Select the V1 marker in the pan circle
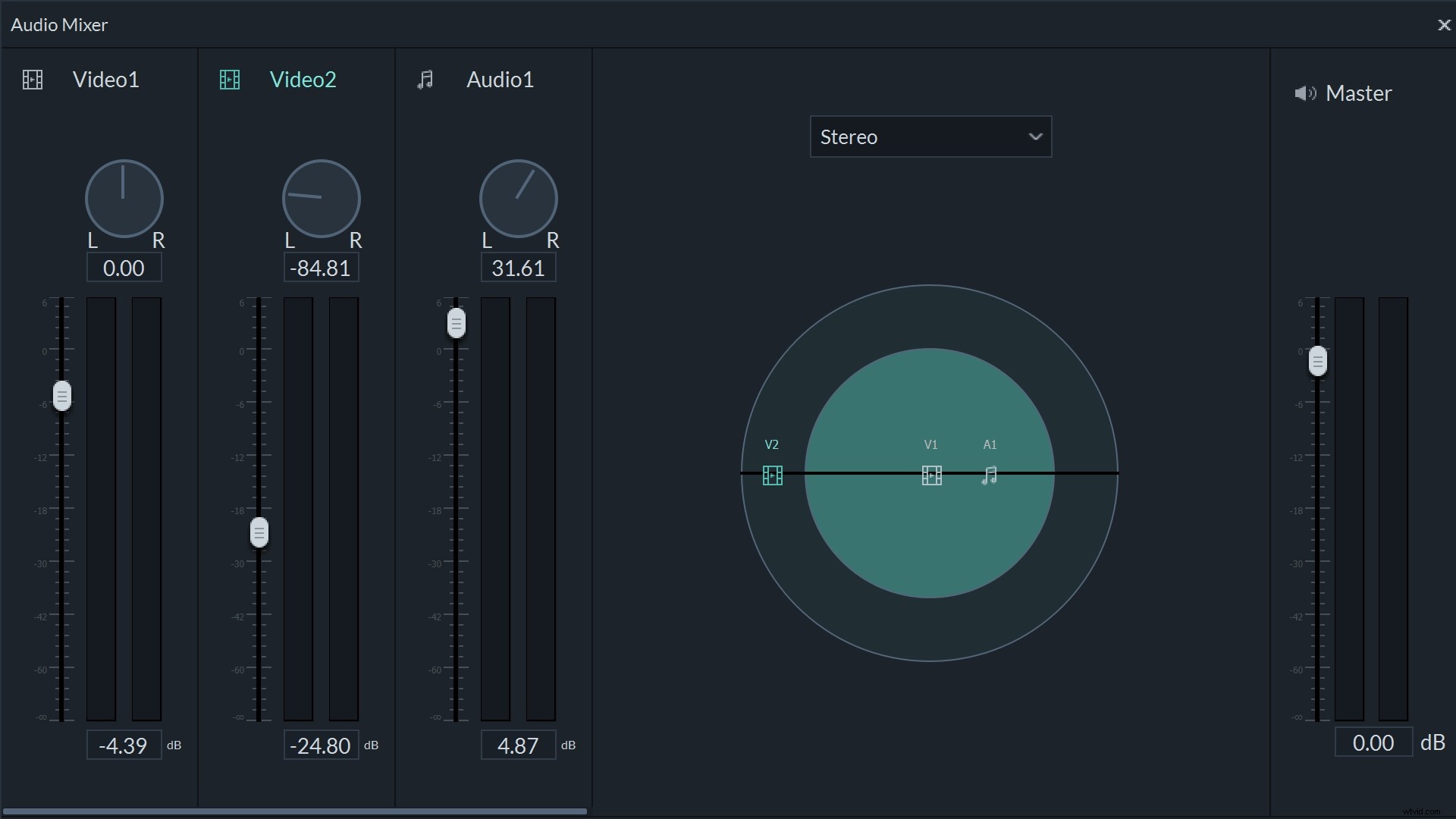Viewport: 1456px width, 819px height. click(931, 475)
